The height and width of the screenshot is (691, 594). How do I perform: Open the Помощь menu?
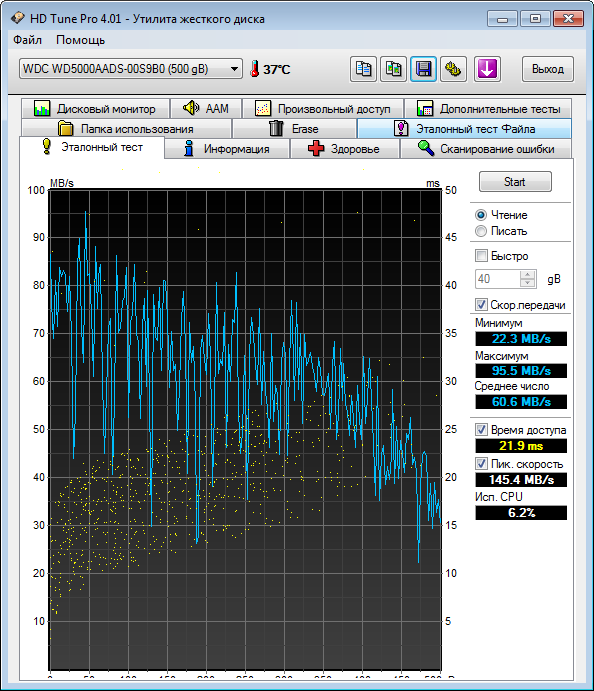[x=80, y=40]
